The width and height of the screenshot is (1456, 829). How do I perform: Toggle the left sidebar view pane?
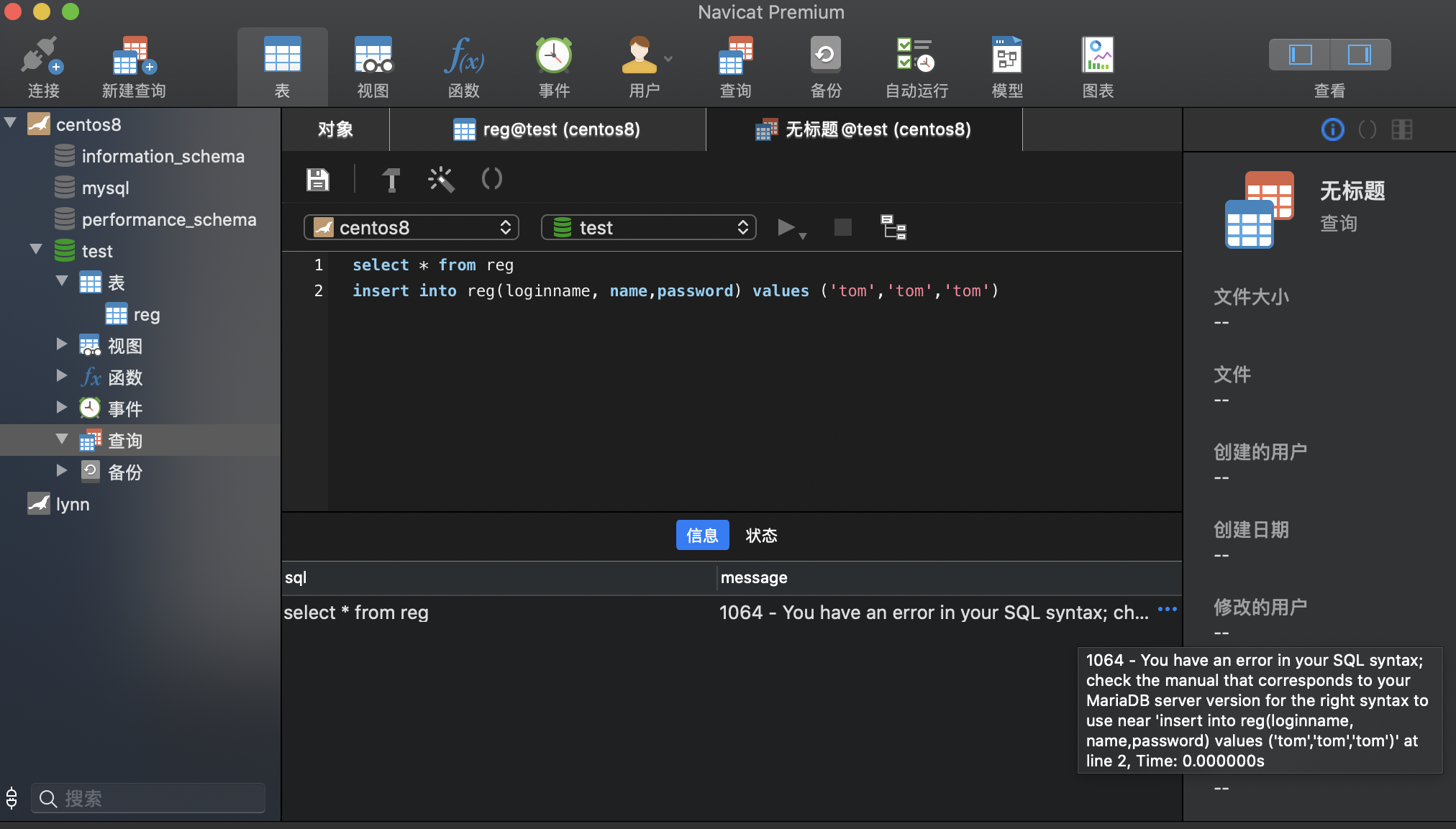tap(1300, 55)
